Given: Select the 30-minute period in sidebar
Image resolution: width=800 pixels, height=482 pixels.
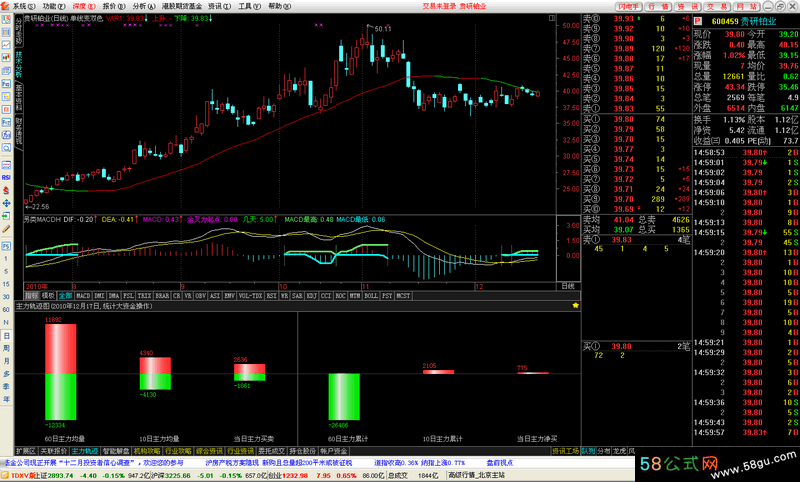Looking at the screenshot, I should click(x=6, y=297).
